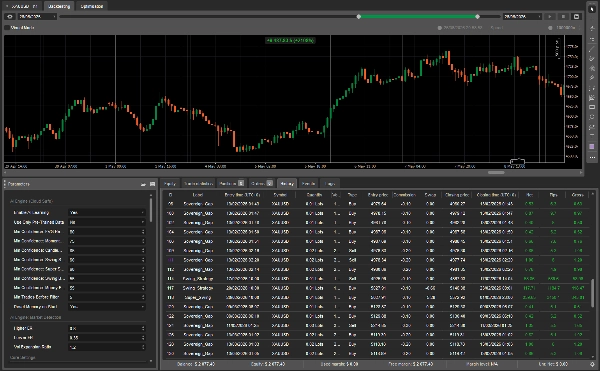Adjust the Higher ER stepper arrows

[x=143, y=329]
